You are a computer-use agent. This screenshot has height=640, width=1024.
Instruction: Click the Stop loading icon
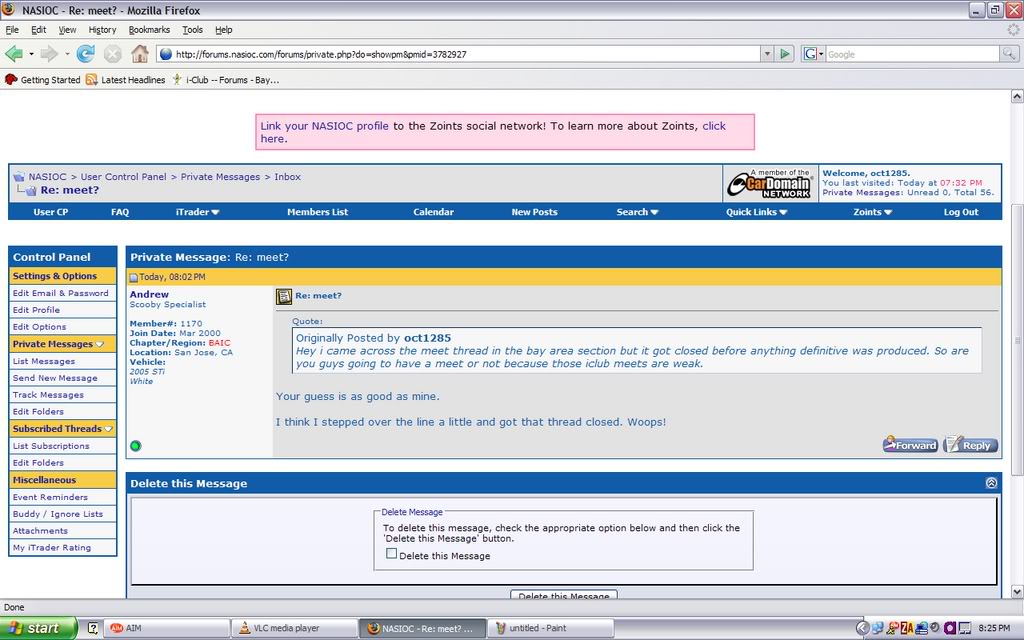coord(112,54)
